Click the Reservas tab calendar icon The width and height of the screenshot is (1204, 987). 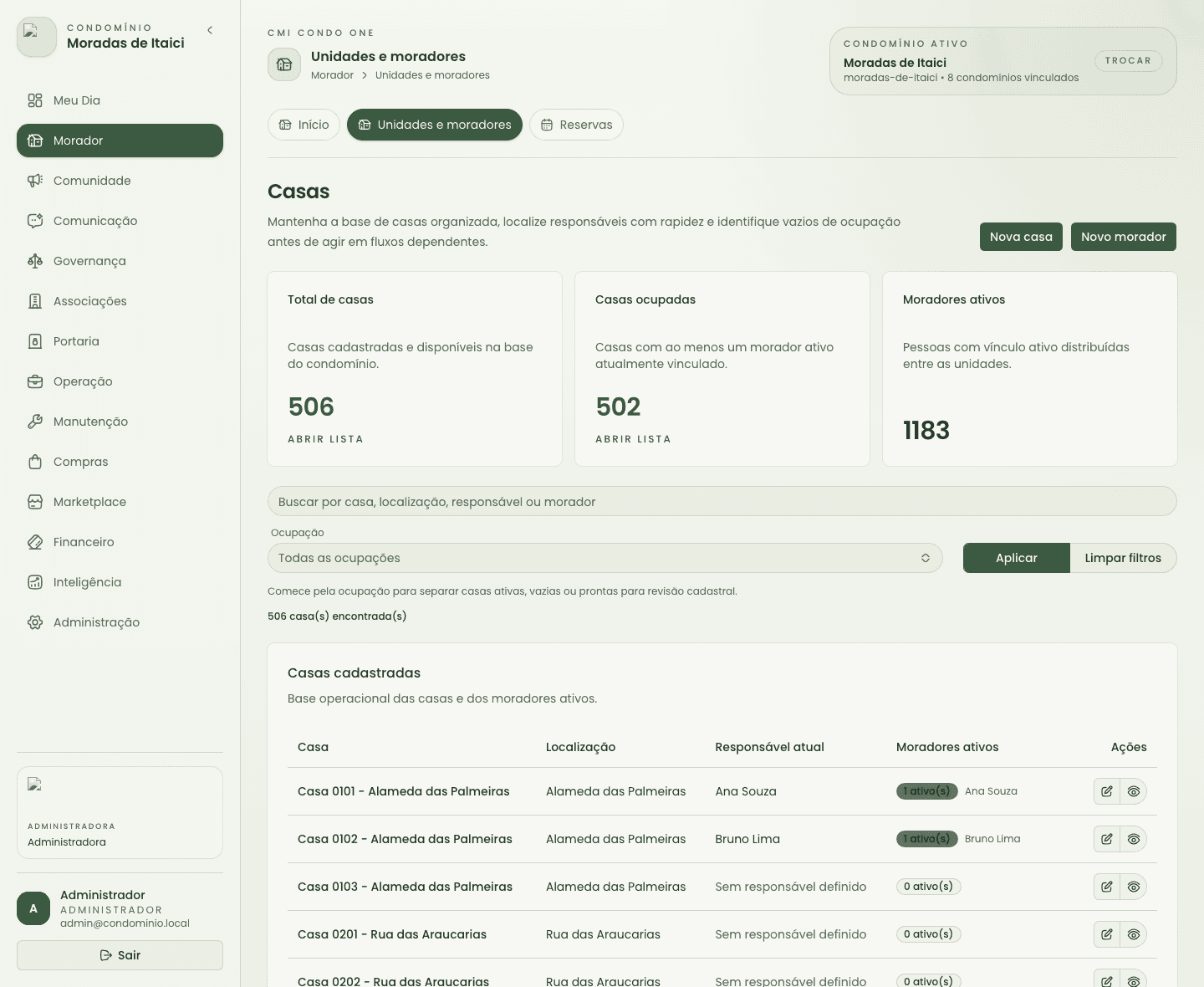[x=547, y=125]
